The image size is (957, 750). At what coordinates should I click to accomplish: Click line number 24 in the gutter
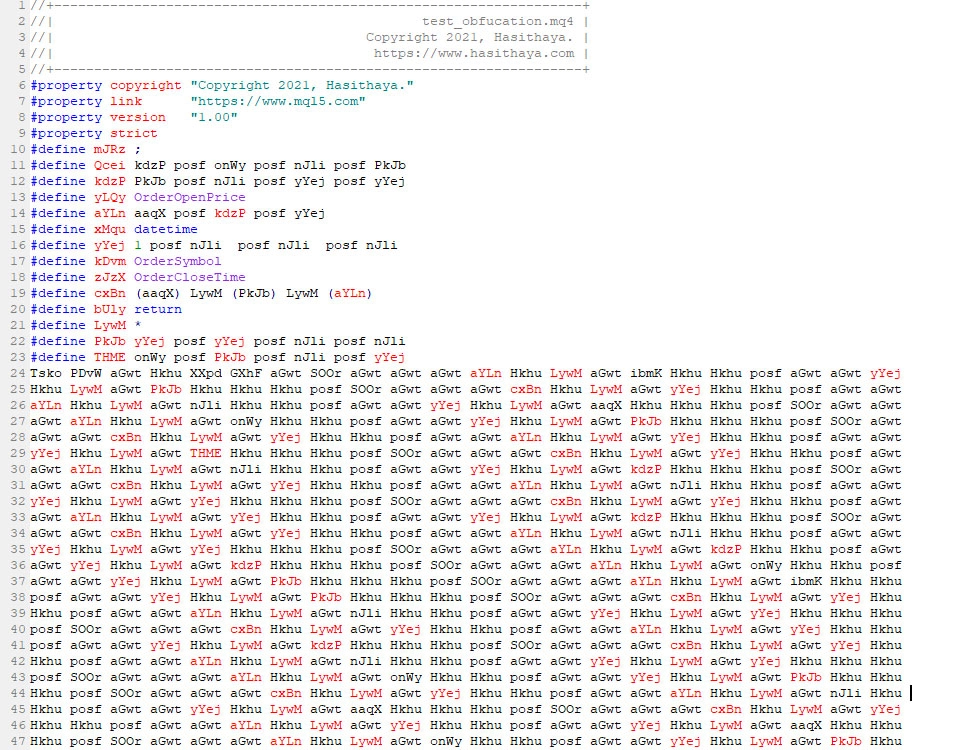[x=18, y=373]
